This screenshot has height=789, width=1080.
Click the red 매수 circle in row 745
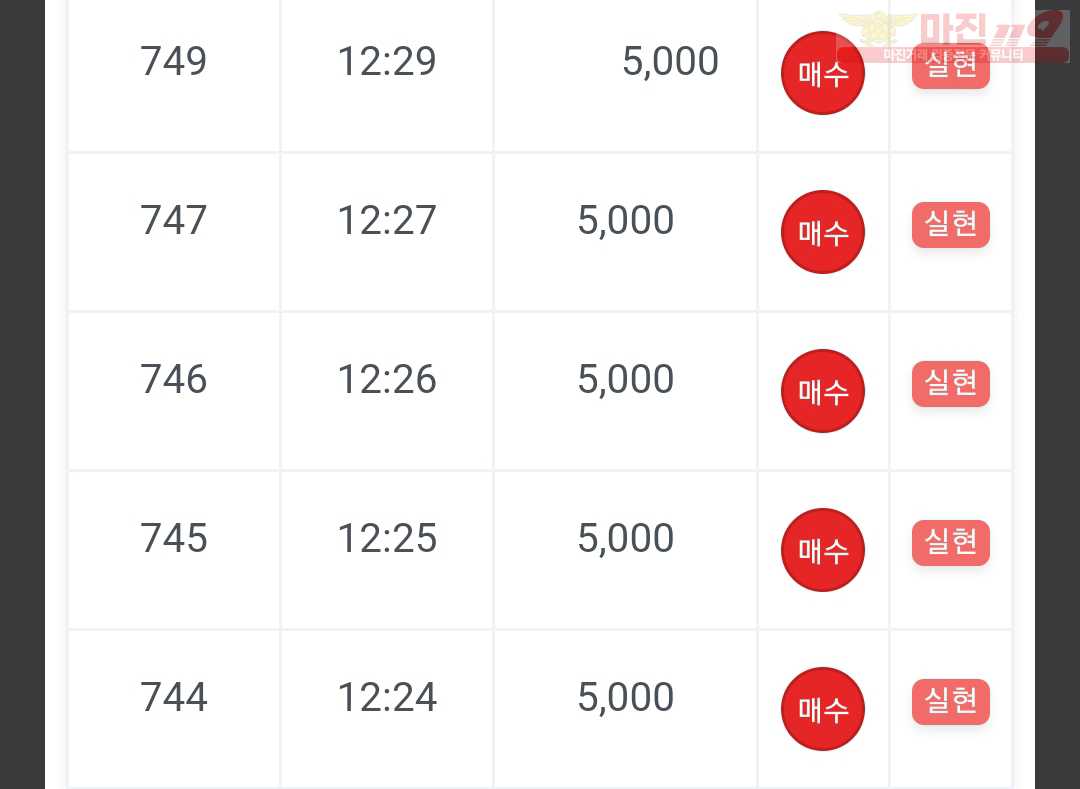click(x=822, y=550)
